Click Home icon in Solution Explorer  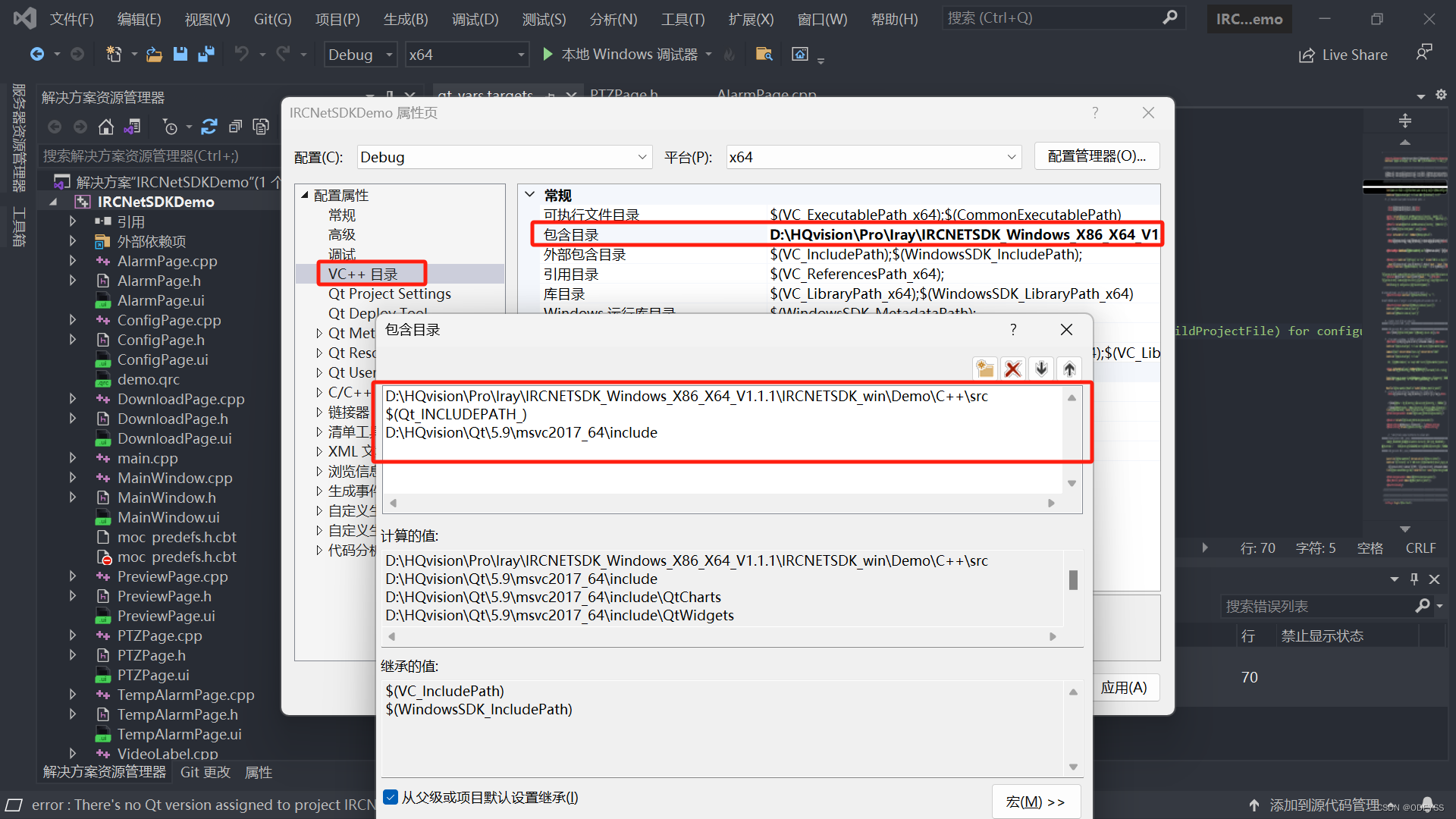106,127
